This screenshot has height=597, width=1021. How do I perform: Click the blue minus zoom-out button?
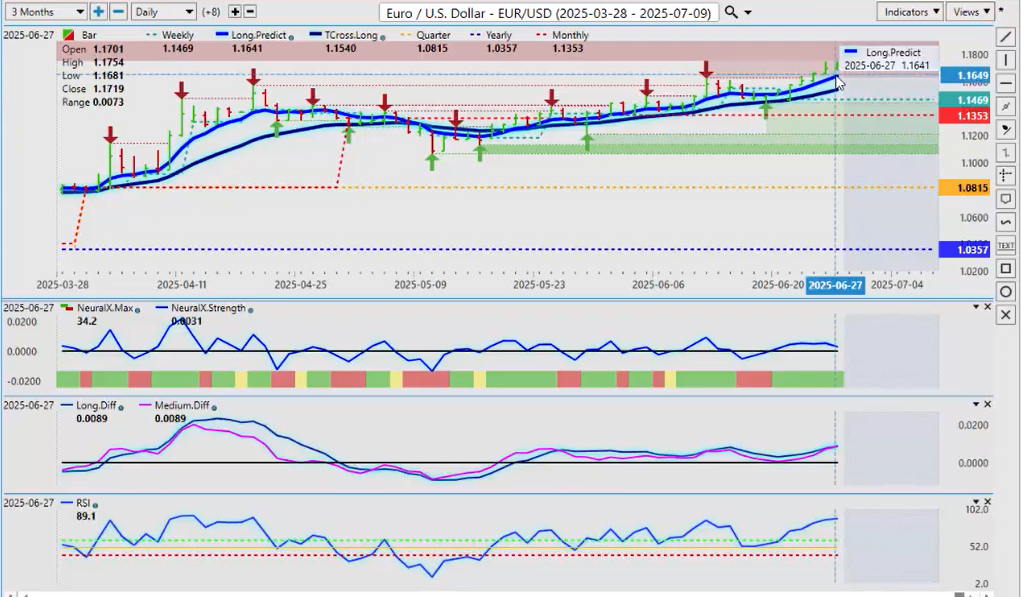point(118,12)
